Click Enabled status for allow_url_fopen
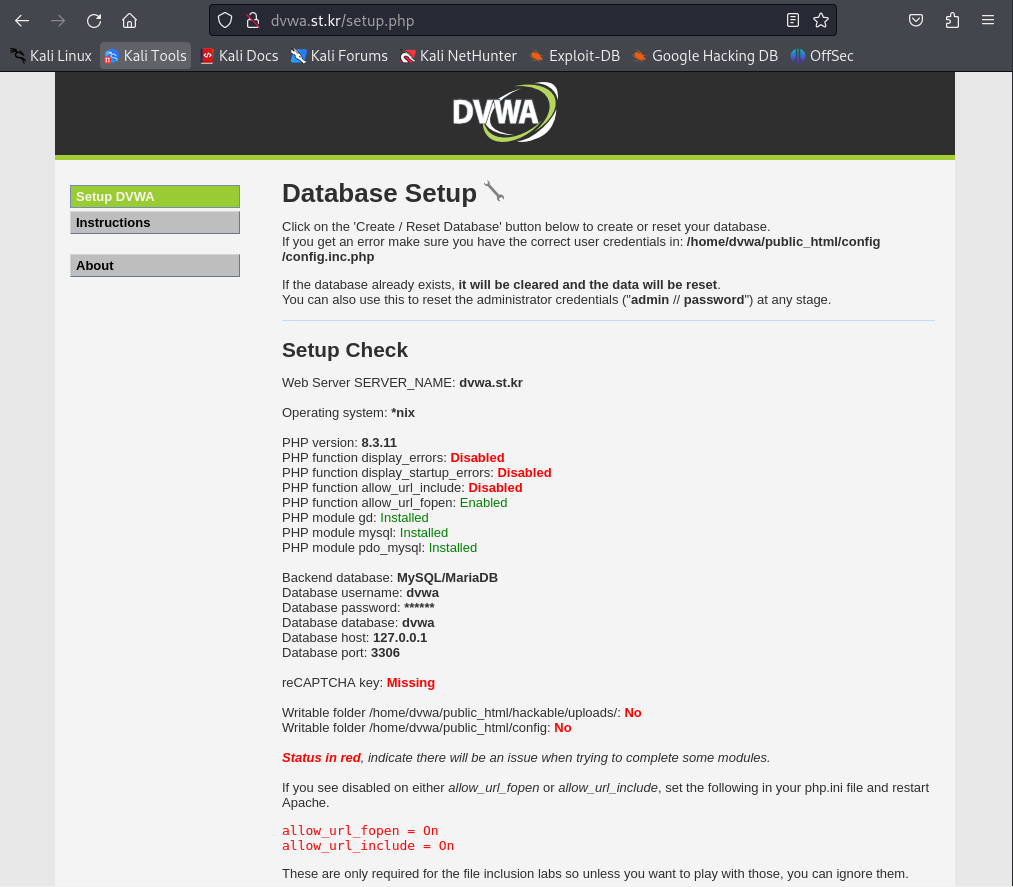1013x887 pixels. 483,503
